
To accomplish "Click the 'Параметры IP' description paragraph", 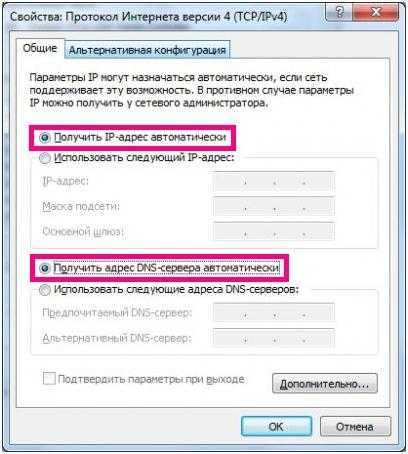I will [x=192, y=90].
